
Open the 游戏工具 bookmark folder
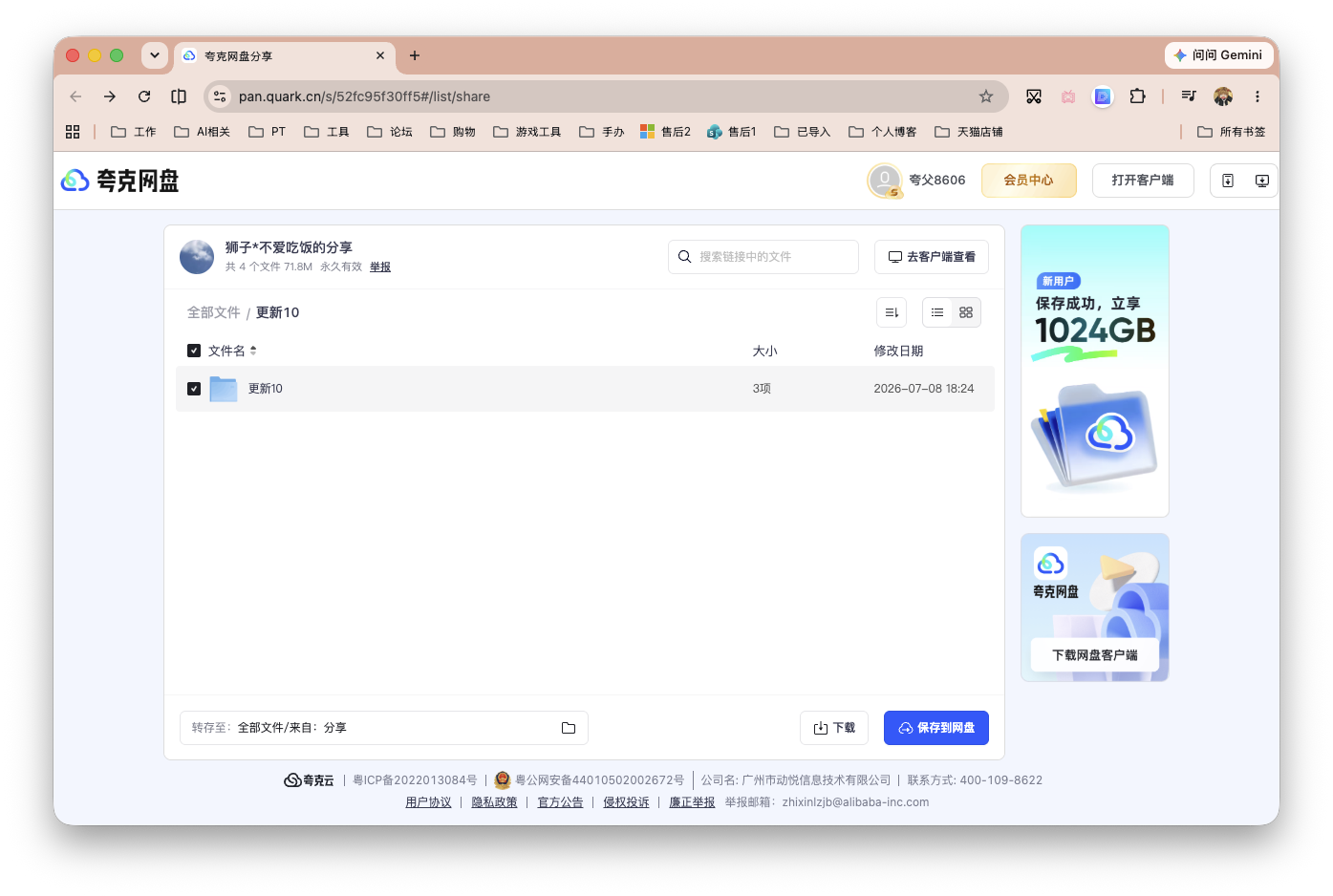click(527, 132)
